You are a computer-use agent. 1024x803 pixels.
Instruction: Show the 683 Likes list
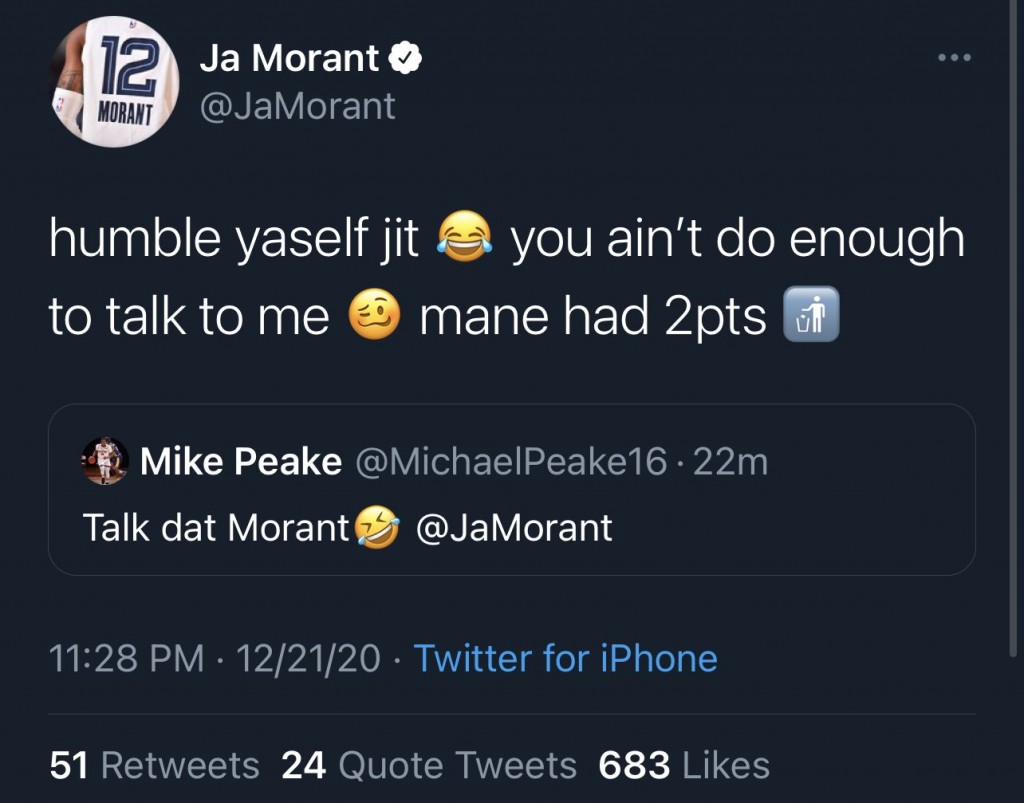684,765
